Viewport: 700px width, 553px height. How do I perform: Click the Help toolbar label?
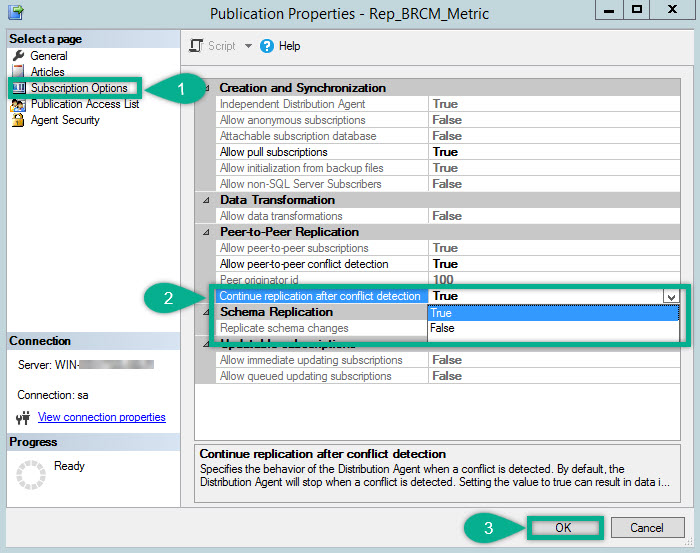pos(289,46)
